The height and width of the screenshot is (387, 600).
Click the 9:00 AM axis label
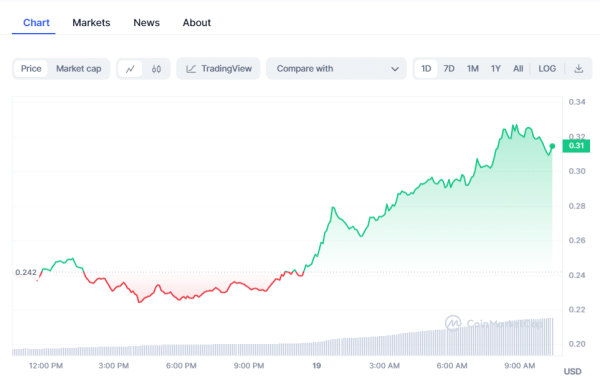[520, 366]
